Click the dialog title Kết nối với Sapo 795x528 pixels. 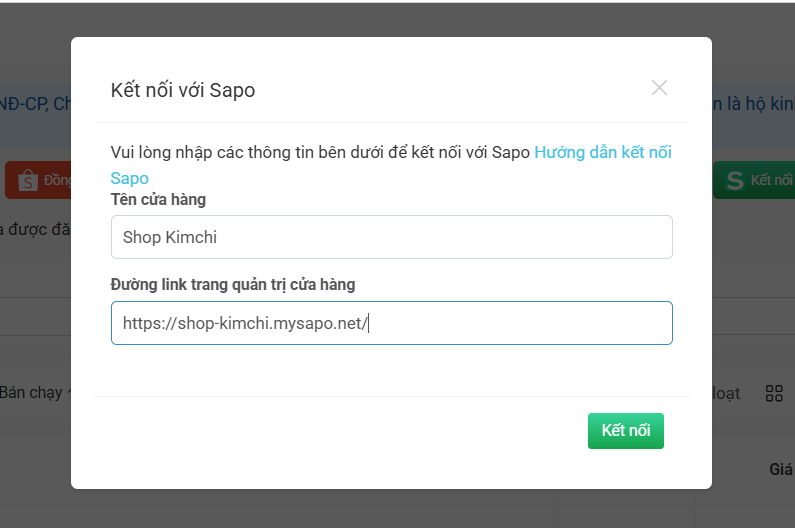[183, 90]
